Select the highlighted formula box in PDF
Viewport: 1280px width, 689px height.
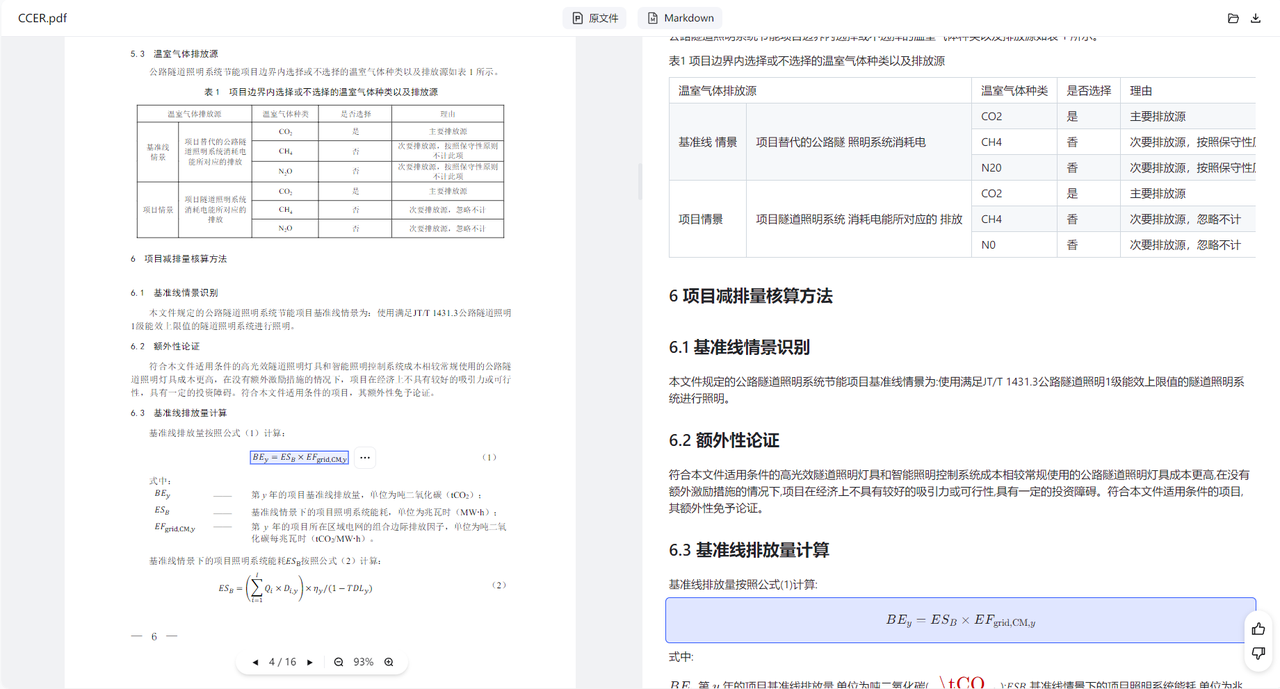pyautogui.click(x=299, y=458)
